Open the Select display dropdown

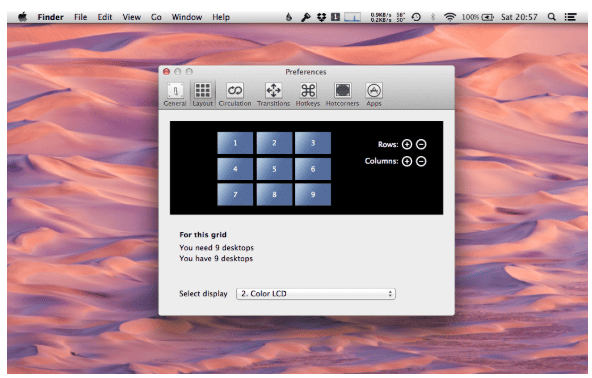tap(316, 294)
